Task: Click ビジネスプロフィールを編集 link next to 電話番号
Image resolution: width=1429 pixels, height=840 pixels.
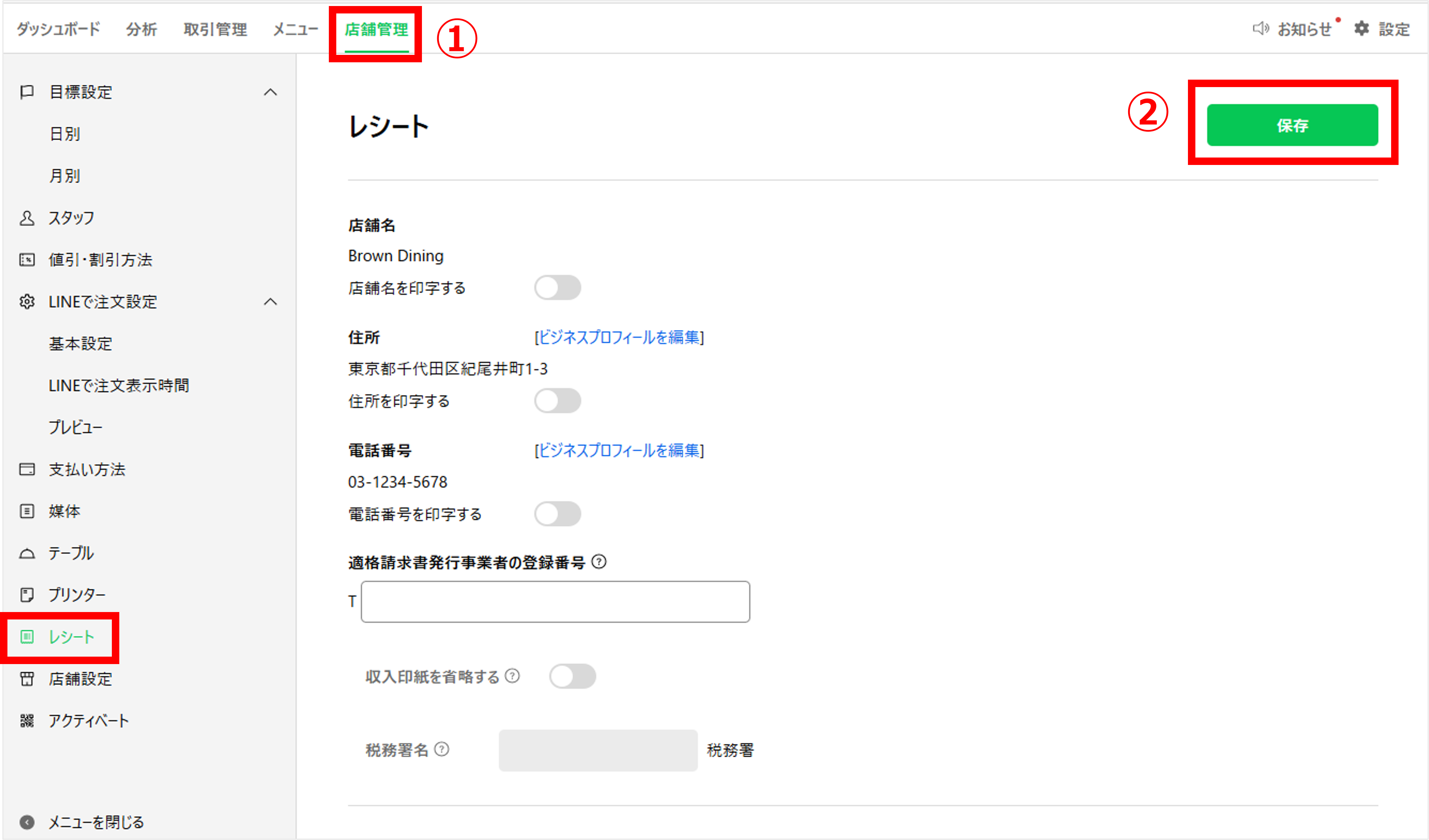Action: pos(619,450)
